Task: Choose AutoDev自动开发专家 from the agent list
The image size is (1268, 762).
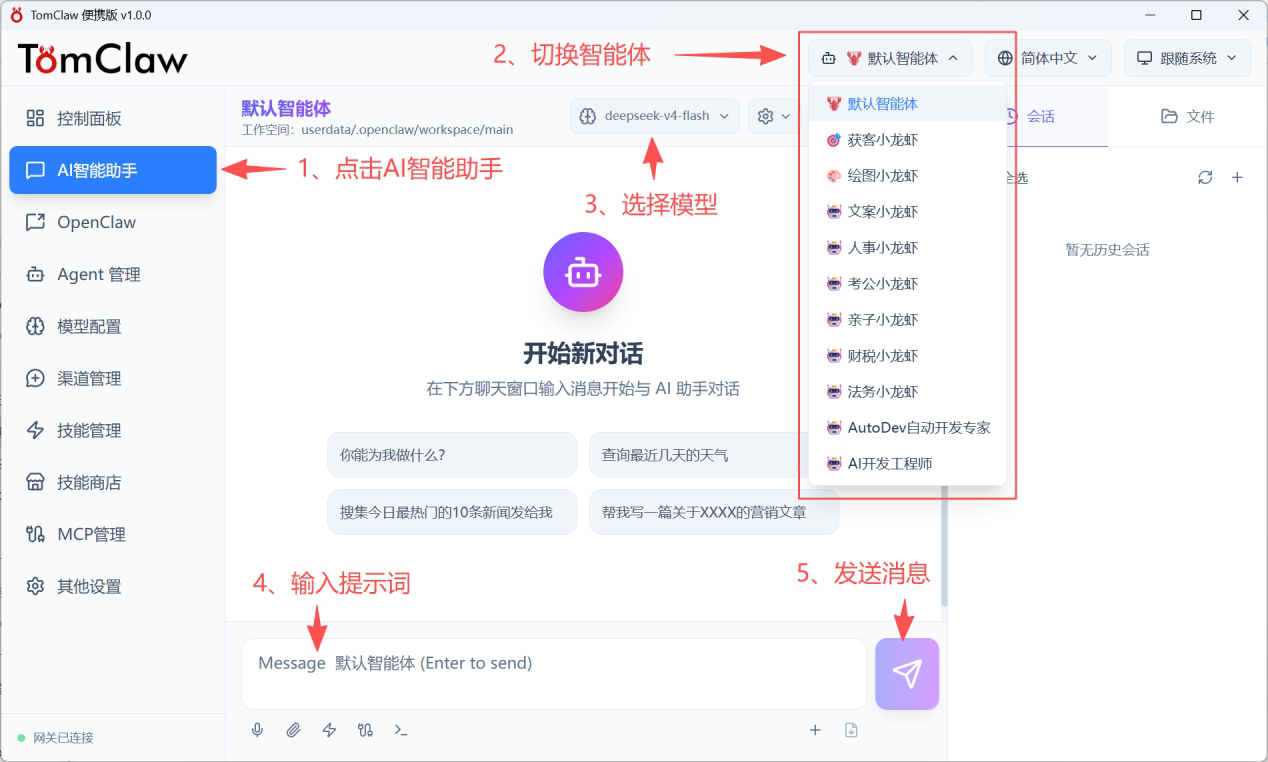Action: click(907, 428)
